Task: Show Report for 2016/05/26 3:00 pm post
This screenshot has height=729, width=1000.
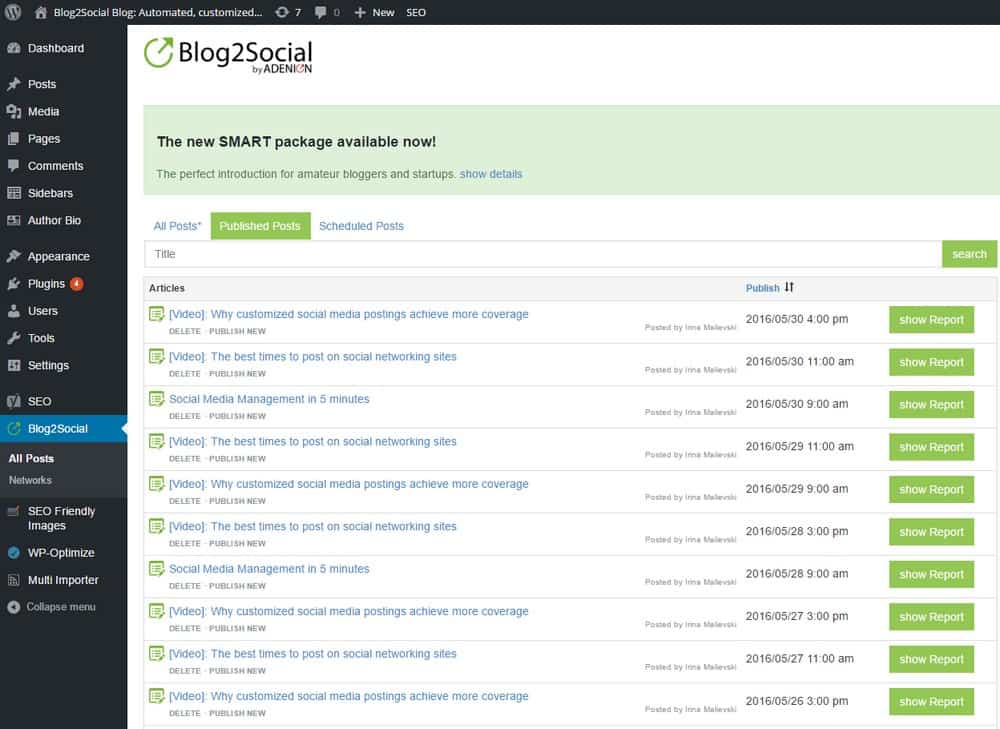Action: [932, 702]
